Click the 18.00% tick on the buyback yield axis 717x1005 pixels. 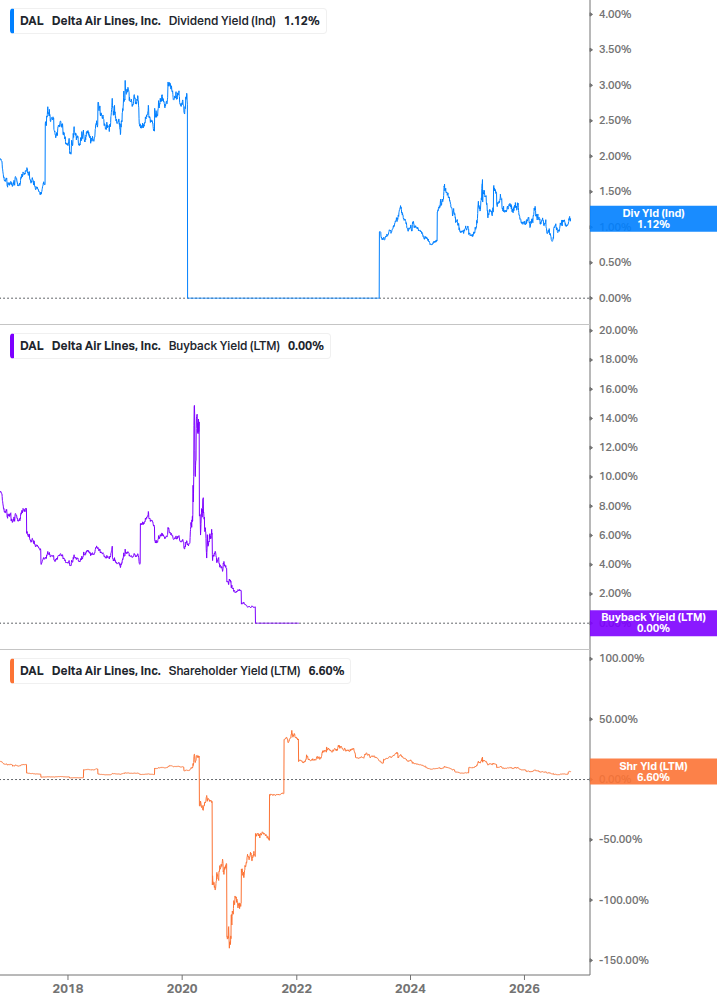pyautogui.click(x=618, y=360)
